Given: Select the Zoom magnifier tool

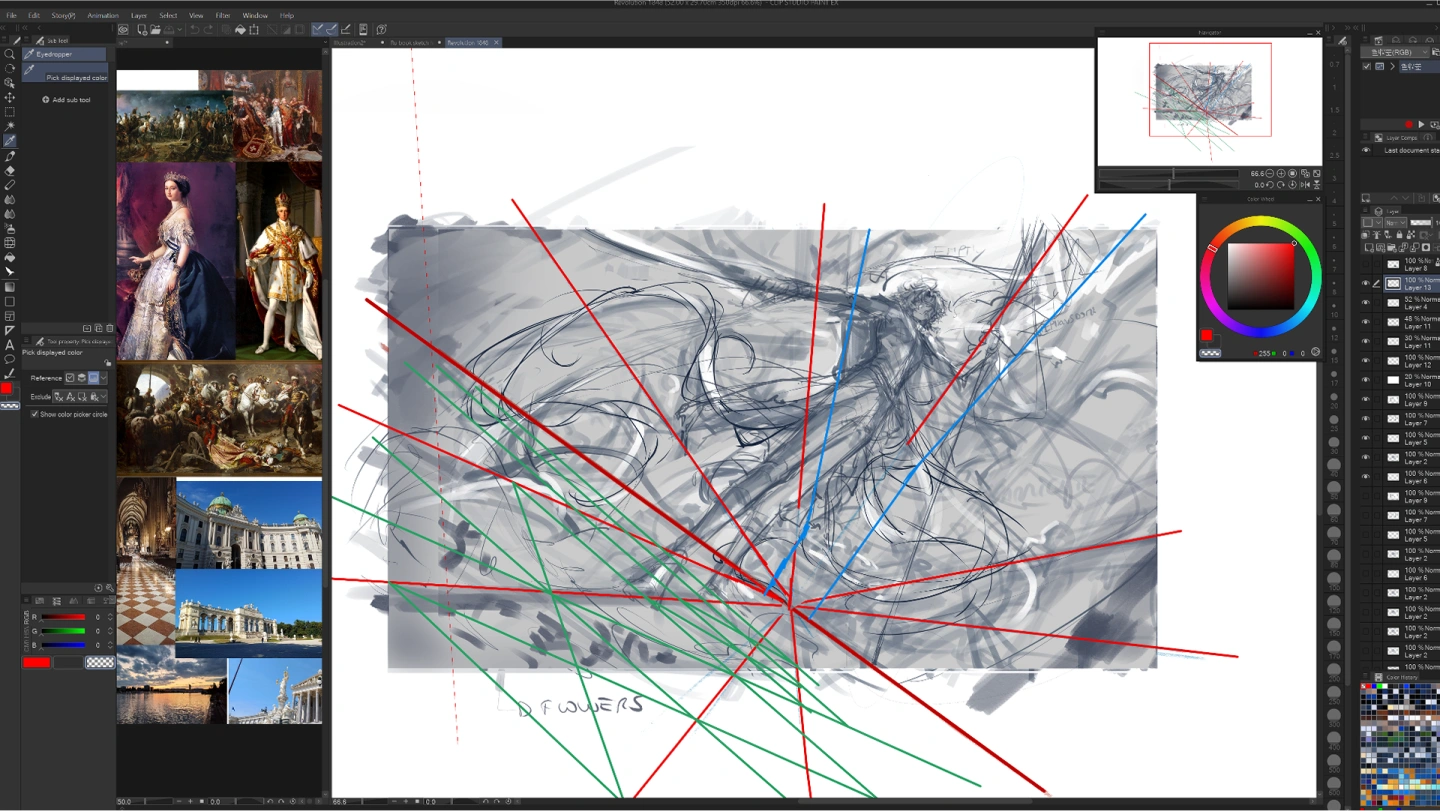Looking at the screenshot, I should (x=9, y=54).
